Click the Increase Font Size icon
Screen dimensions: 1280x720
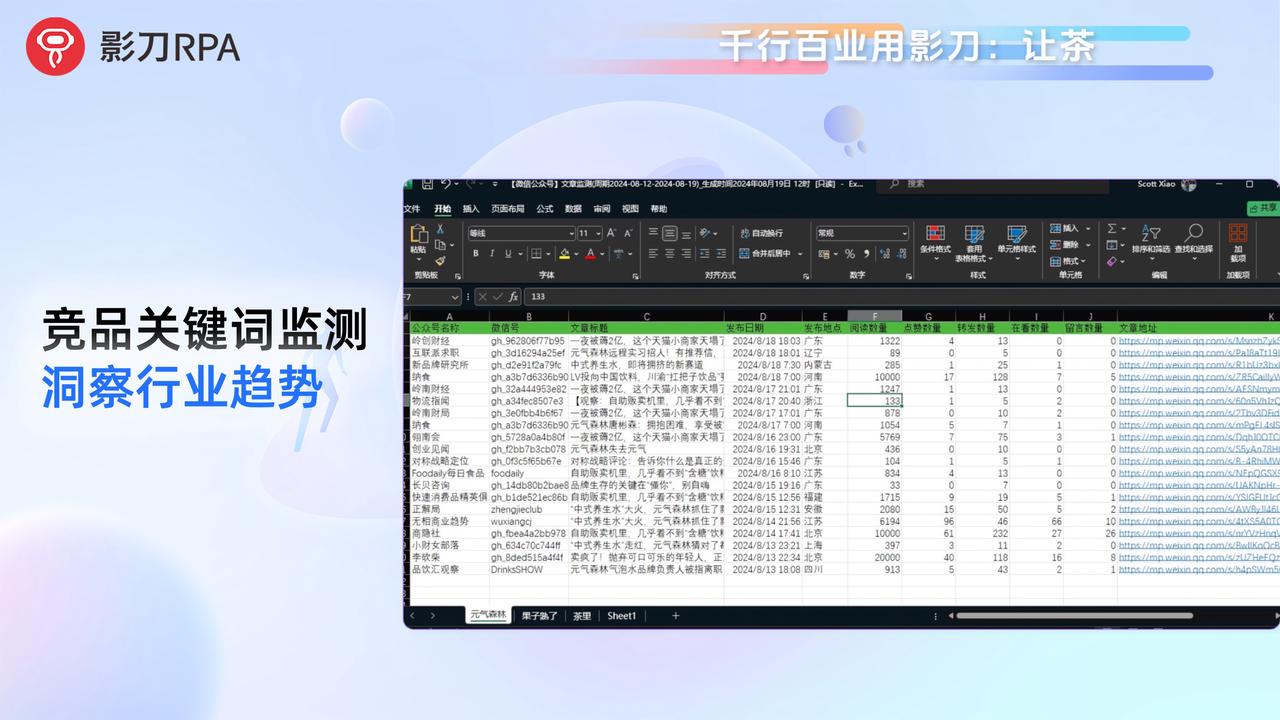(611, 233)
